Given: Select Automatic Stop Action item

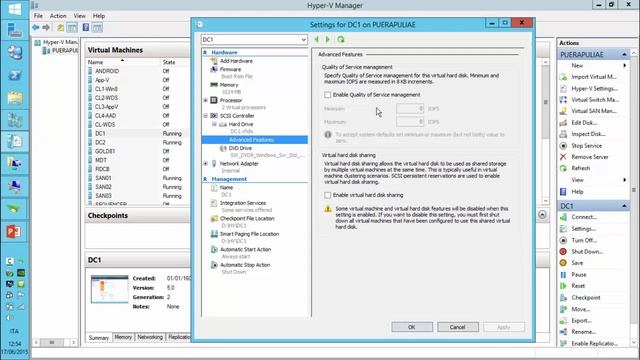Looking at the screenshot, I should tap(244, 265).
